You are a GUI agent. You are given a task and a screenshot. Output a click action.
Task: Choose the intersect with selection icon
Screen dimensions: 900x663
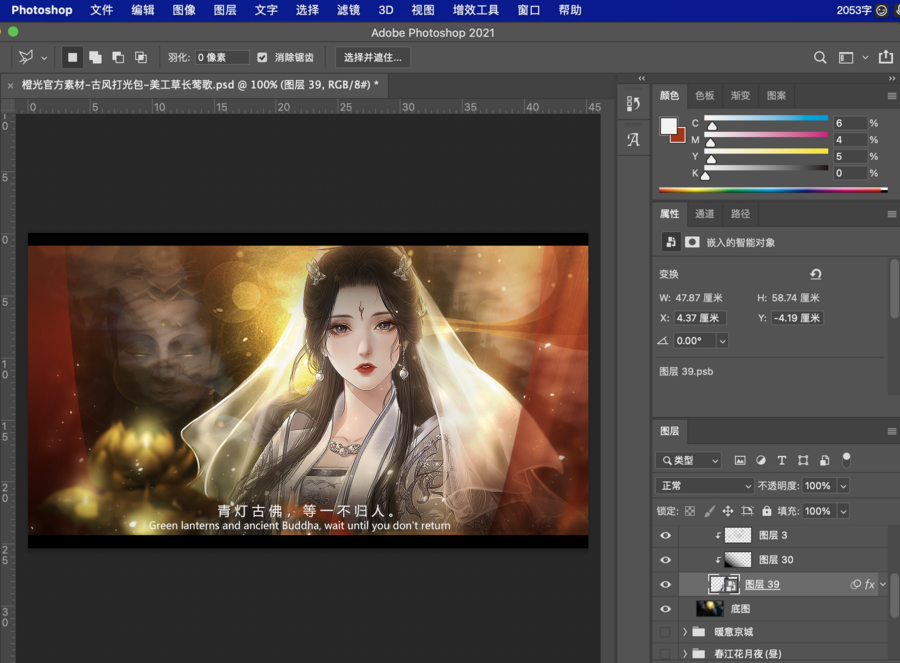tap(141, 58)
